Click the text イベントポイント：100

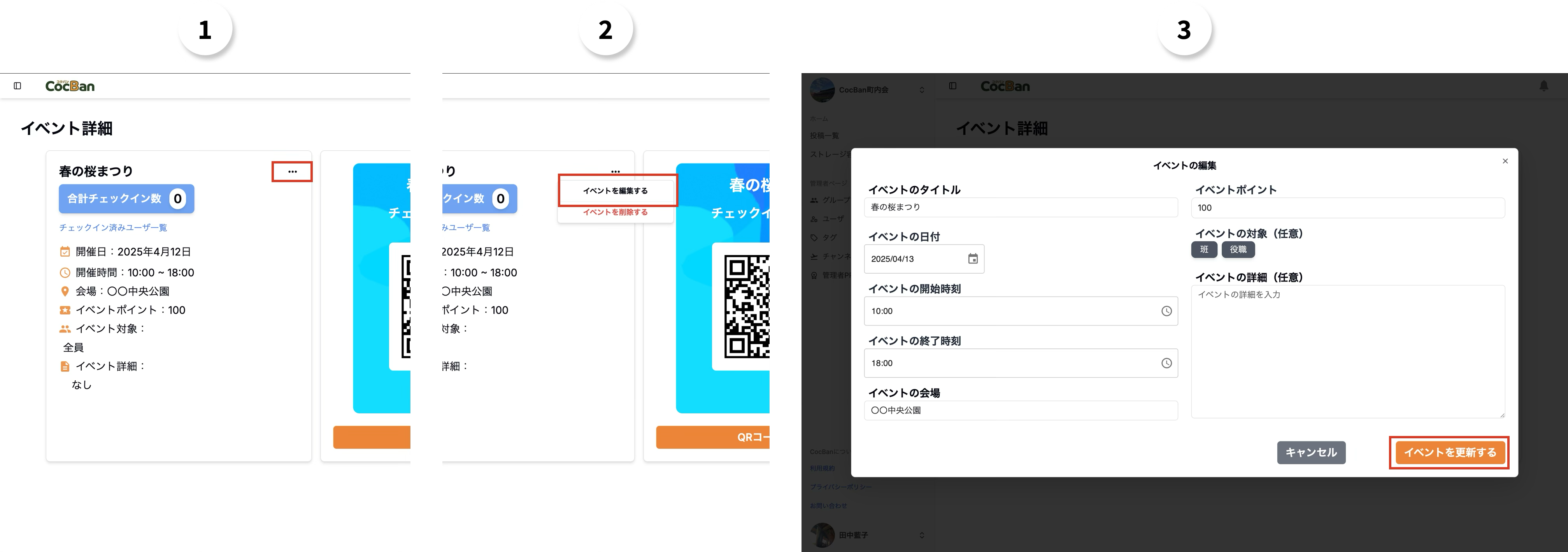pyautogui.click(x=130, y=310)
